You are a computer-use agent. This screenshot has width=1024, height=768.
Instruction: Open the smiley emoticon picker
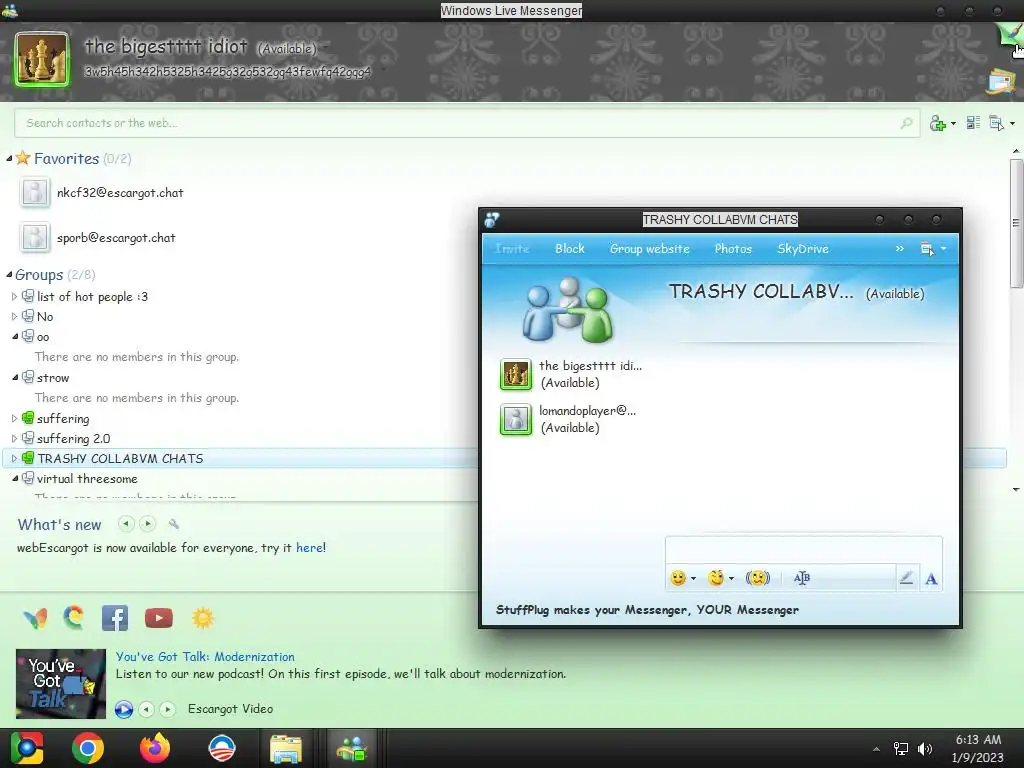coord(679,578)
